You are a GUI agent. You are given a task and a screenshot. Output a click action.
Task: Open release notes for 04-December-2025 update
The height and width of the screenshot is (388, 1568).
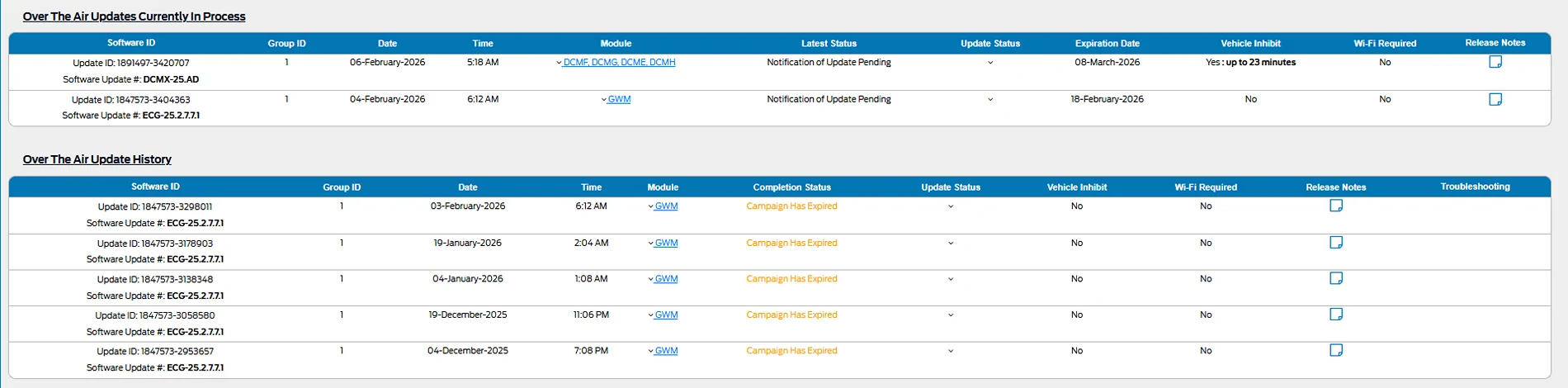[x=1336, y=350]
